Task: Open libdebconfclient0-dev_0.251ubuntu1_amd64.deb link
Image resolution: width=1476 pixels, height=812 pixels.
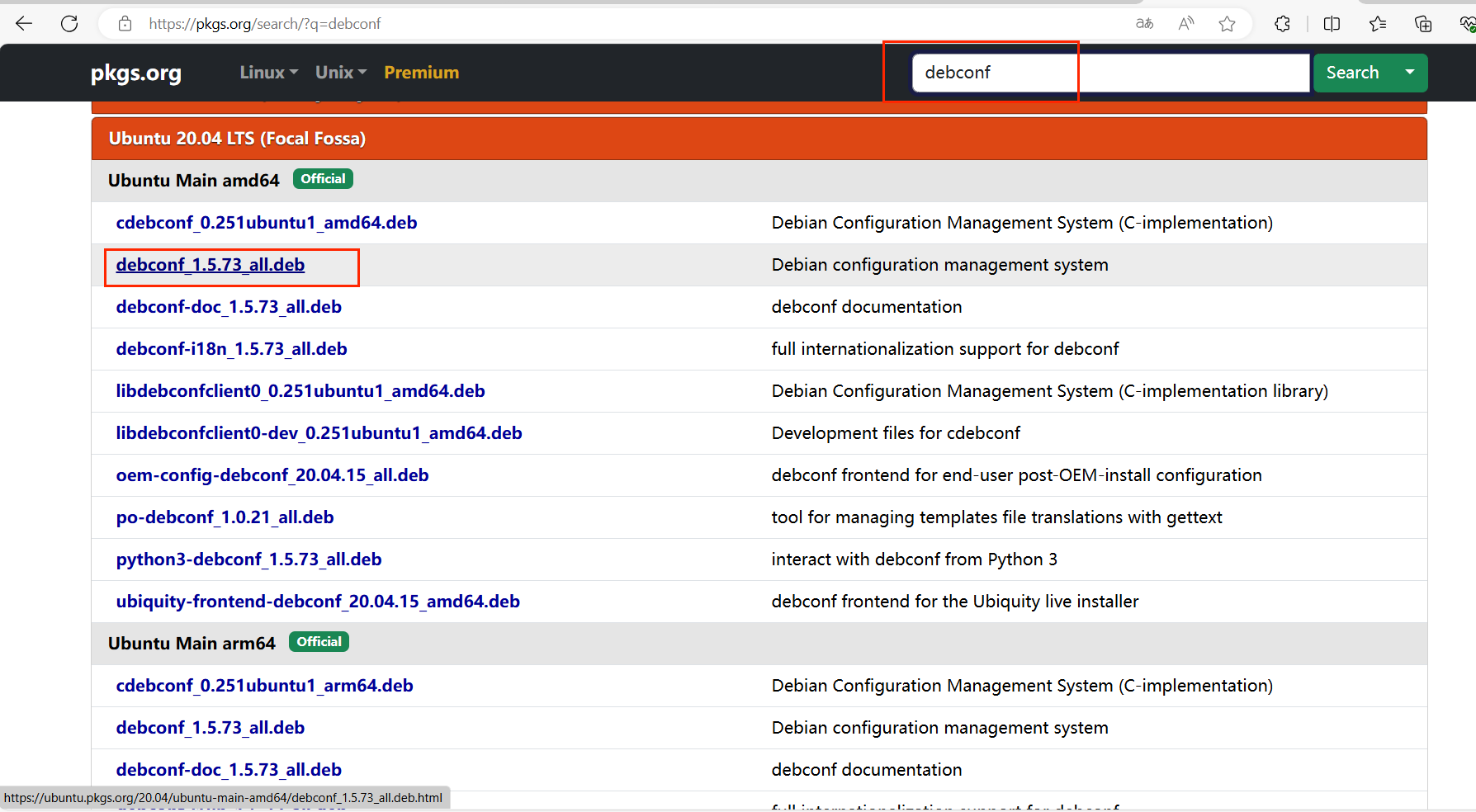Action: click(319, 433)
